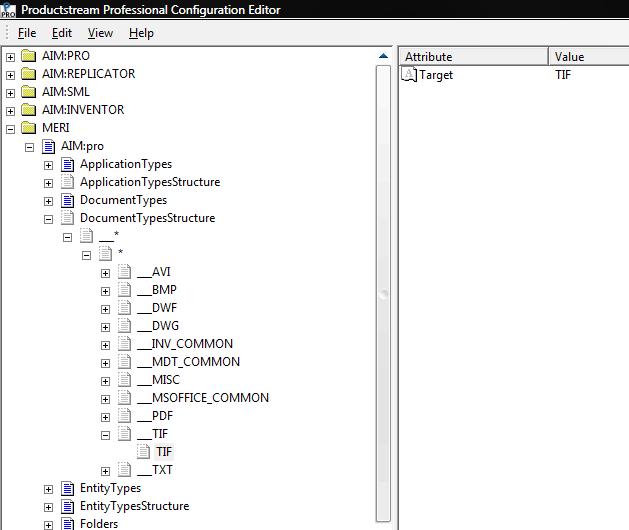
Task: Click the AIM:INVENTOR folder icon
Action: pos(28,110)
